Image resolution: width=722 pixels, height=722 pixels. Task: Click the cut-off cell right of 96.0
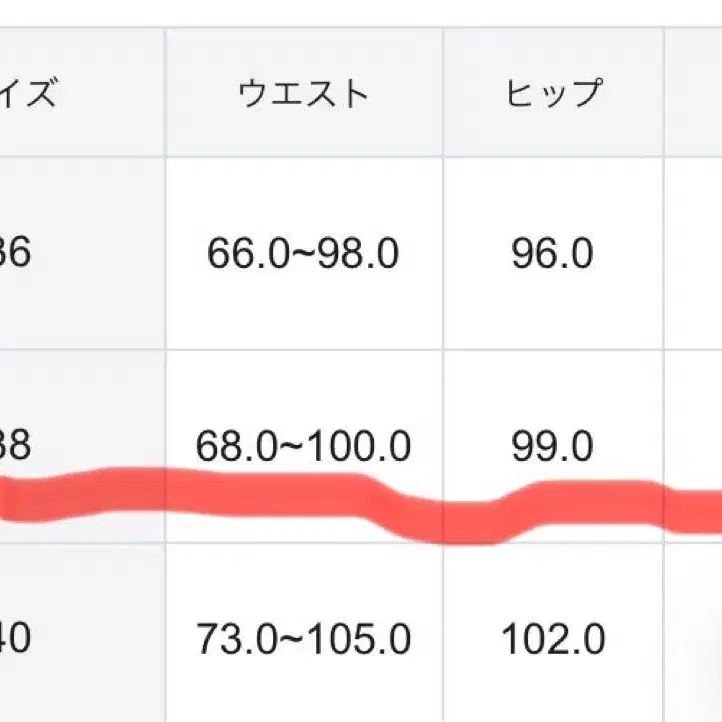tap(694, 254)
